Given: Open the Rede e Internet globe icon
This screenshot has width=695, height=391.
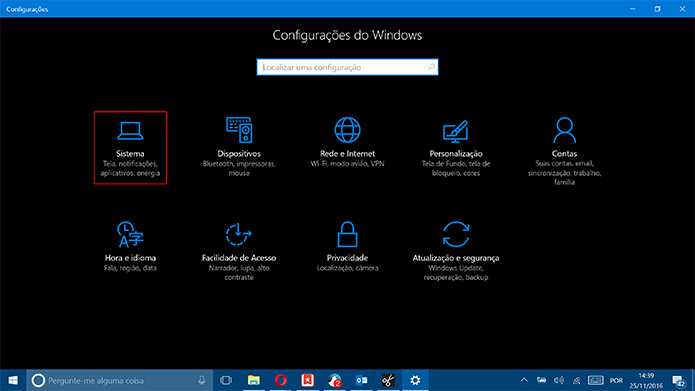Looking at the screenshot, I should (348, 130).
